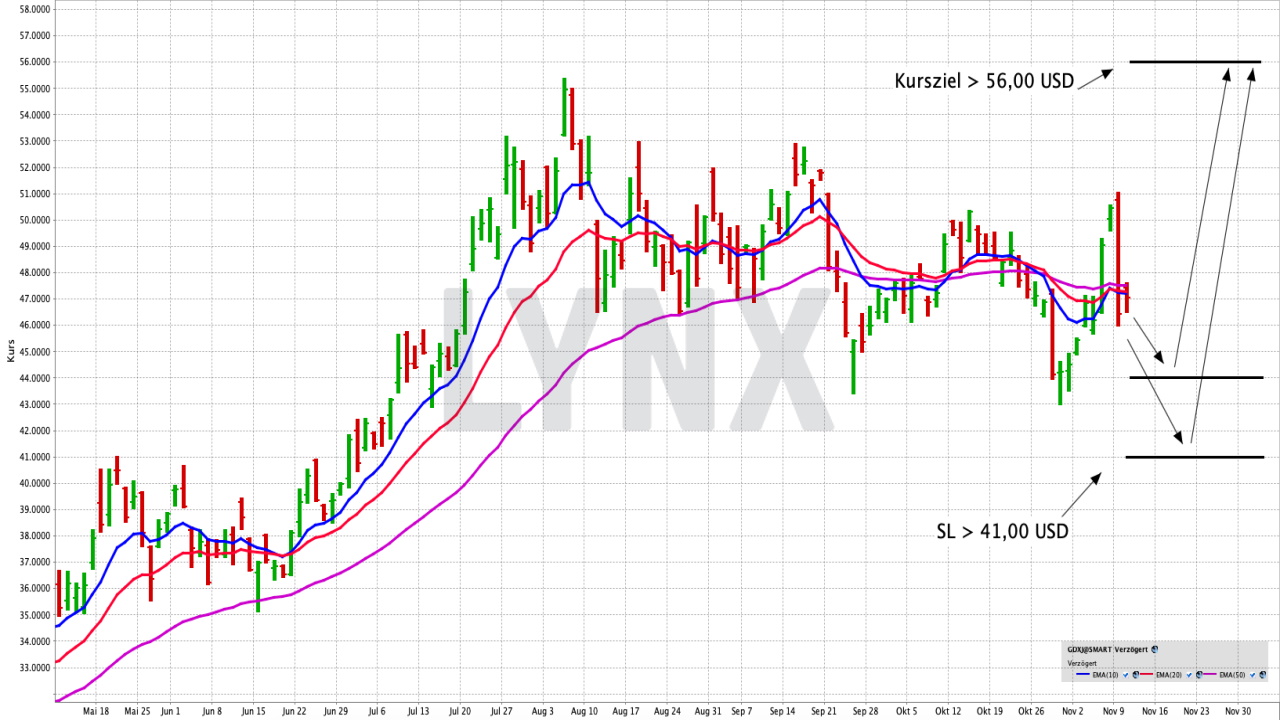Click the globe icon next to GDXJ@SMART Verzögert
1280x720 pixels.
pyautogui.click(x=1155, y=649)
